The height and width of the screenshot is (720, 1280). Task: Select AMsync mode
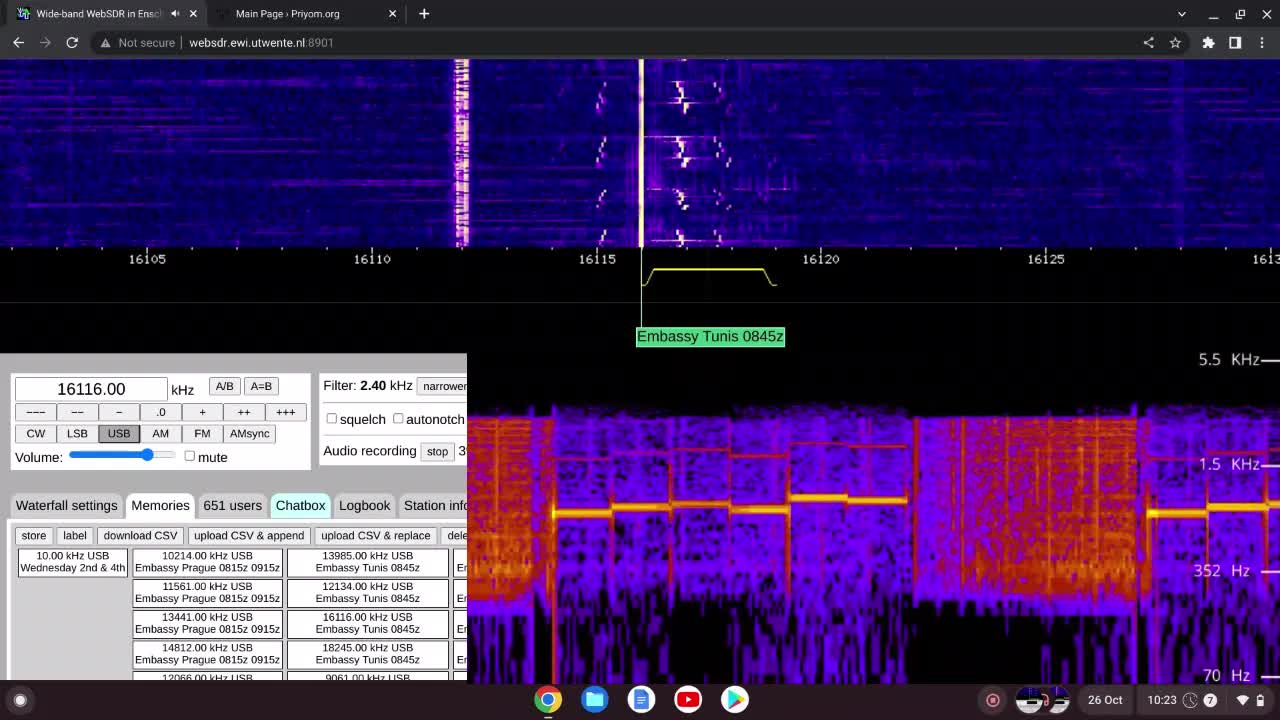[249, 433]
